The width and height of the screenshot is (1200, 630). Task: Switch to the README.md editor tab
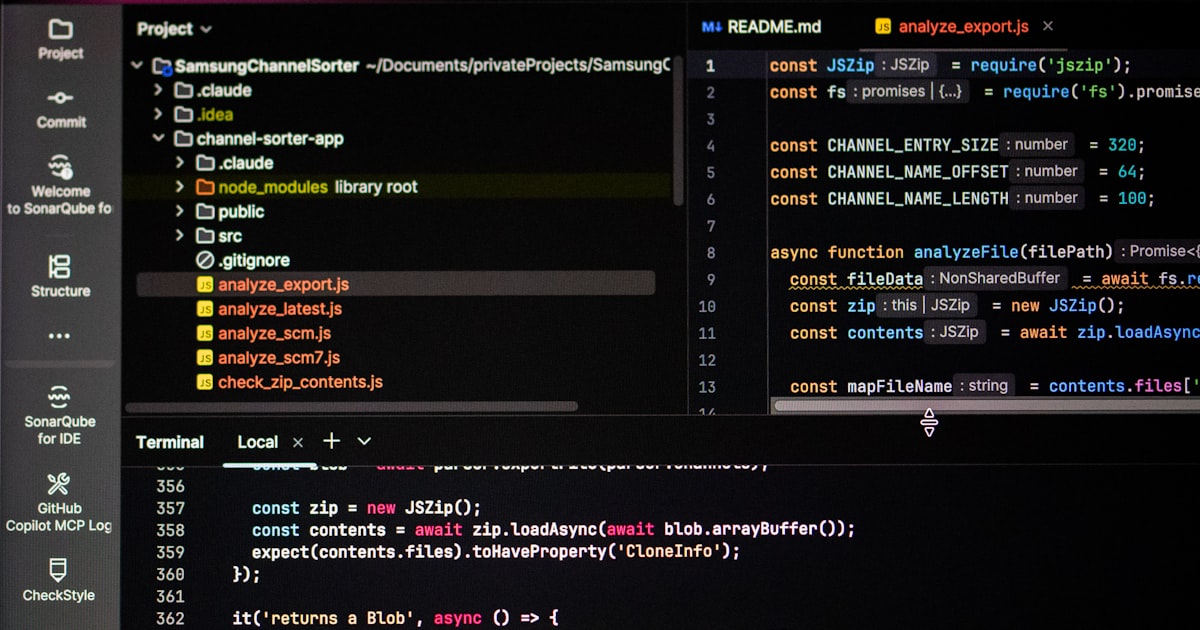(x=761, y=27)
